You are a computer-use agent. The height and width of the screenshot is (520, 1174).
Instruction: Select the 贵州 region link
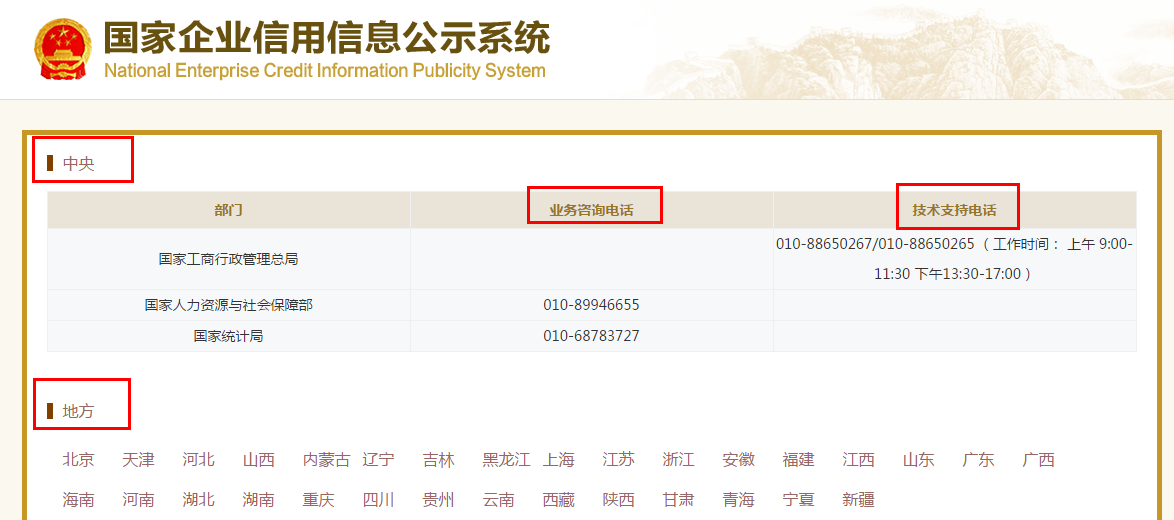439,499
